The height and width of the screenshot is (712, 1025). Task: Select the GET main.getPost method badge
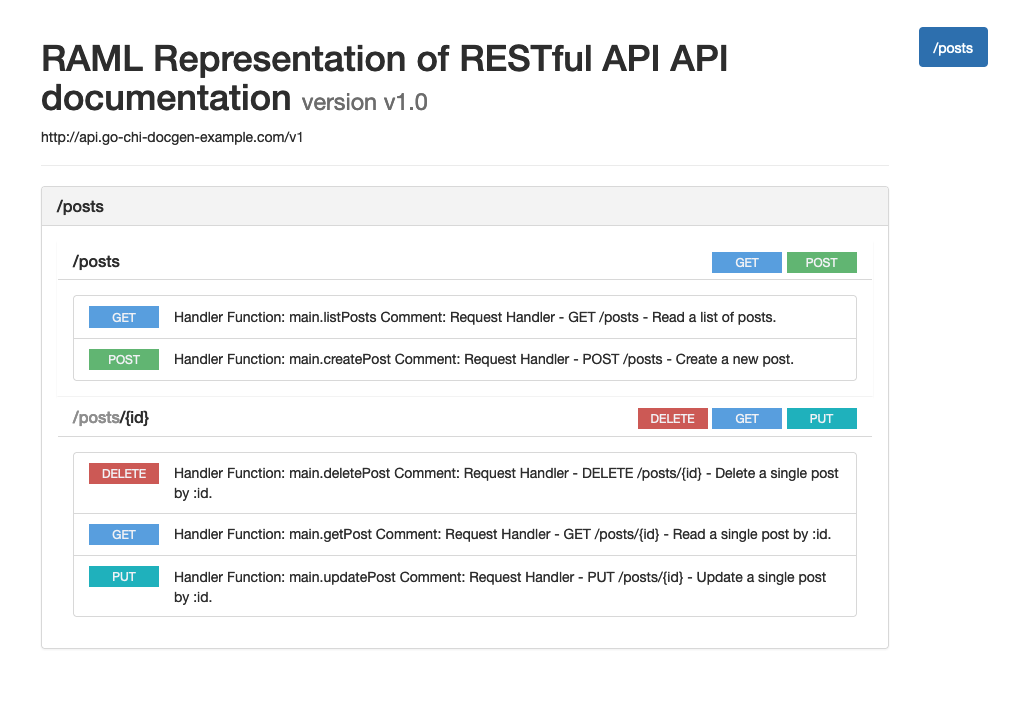tap(124, 534)
